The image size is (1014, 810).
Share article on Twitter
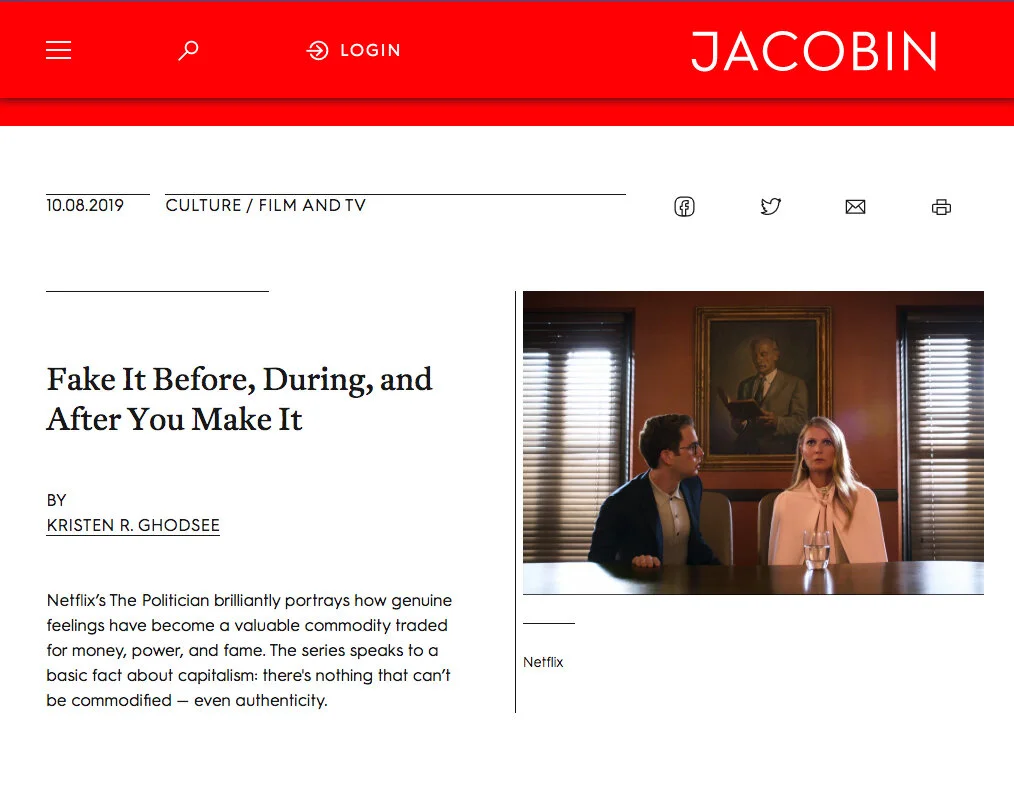[x=770, y=207]
